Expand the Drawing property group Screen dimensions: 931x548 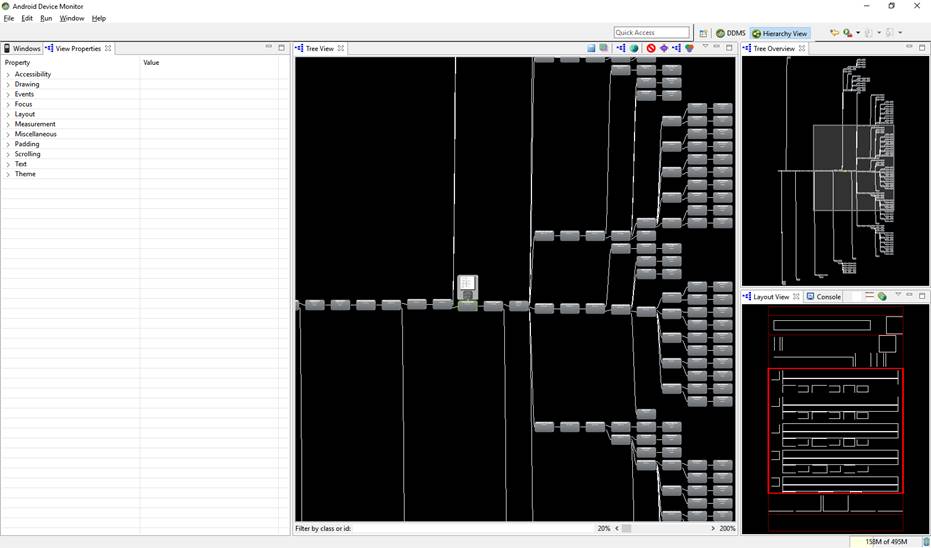pyautogui.click(x=8, y=84)
